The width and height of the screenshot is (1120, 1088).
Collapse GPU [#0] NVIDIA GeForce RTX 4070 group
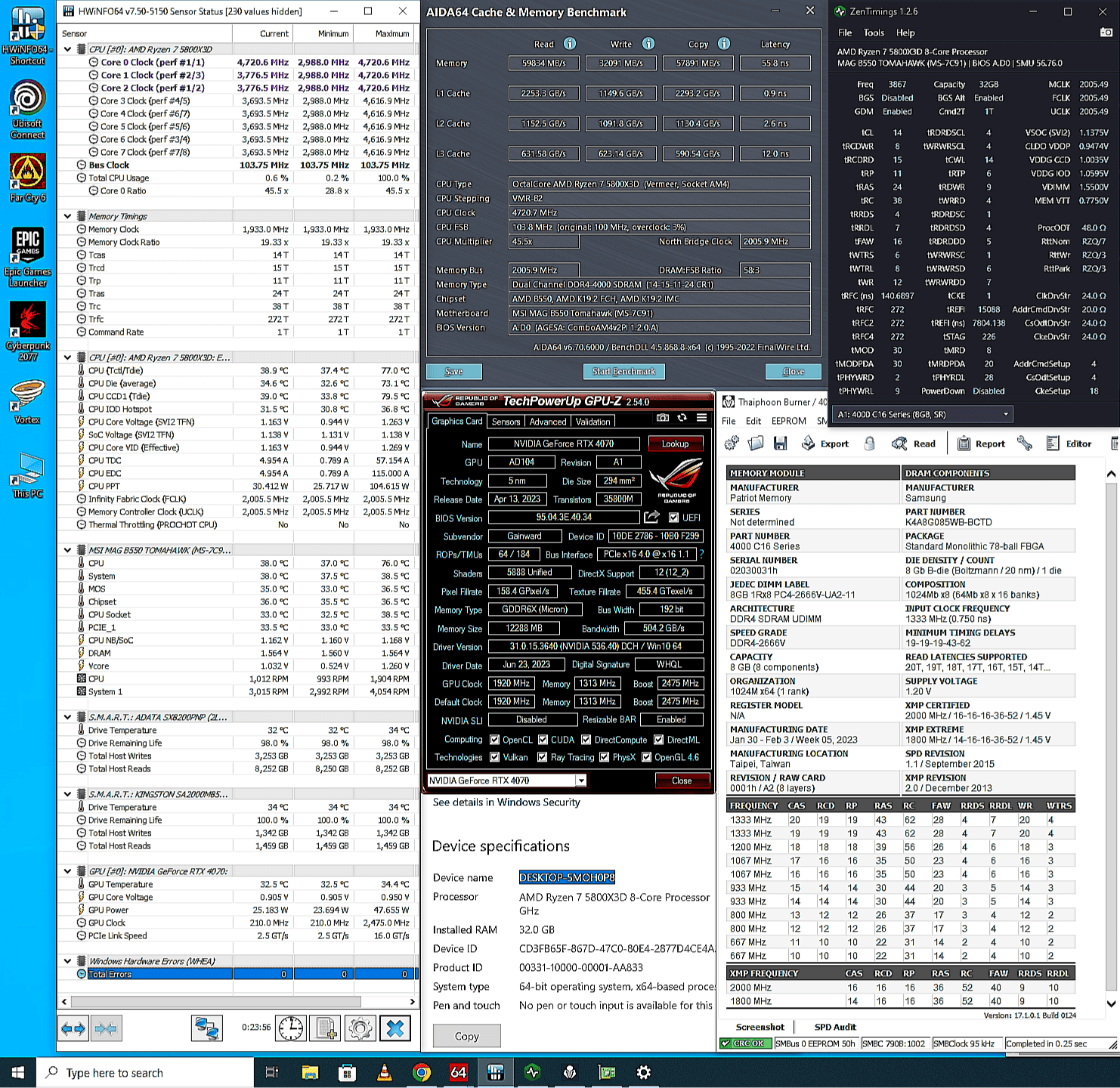tap(68, 871)
